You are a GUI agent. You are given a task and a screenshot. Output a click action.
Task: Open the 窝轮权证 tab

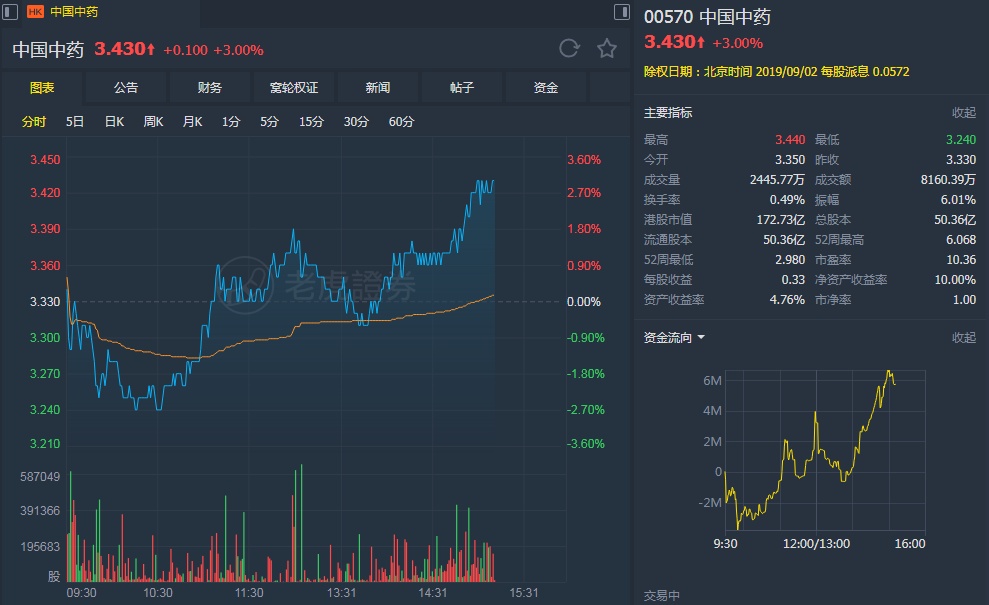coord(294,88)
